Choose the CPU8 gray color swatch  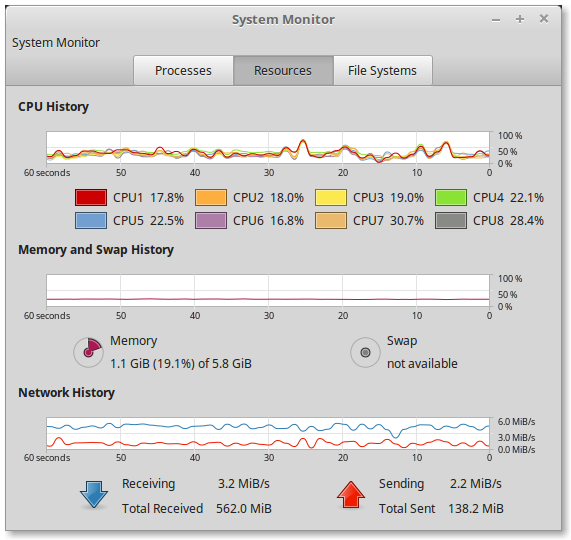point(451,221)
